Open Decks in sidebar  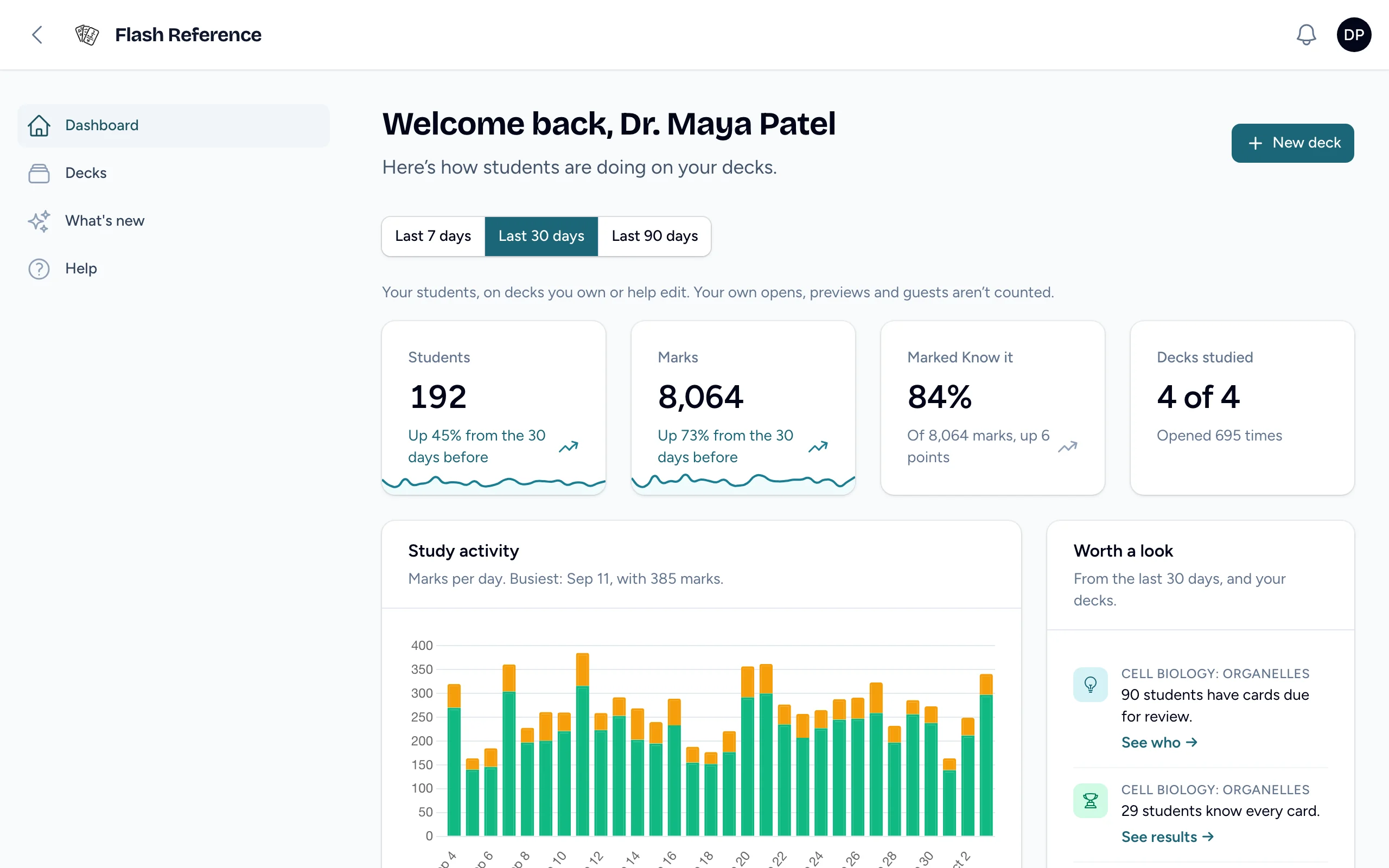click(x=174, y=174)
